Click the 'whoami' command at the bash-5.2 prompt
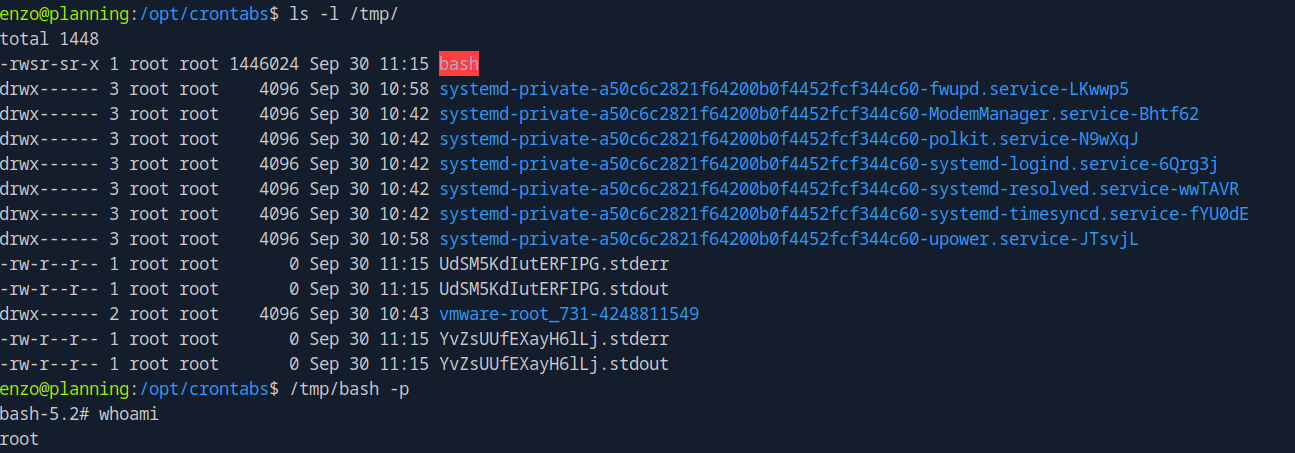The height and width of the screenshot is (453, 1295). 129,414
